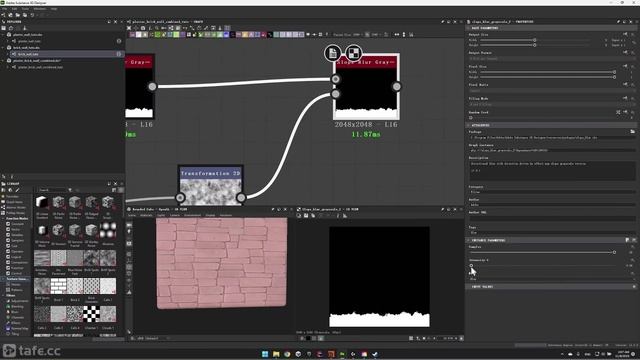Open the Scene menu in 3D view

[x=132, y=215]
